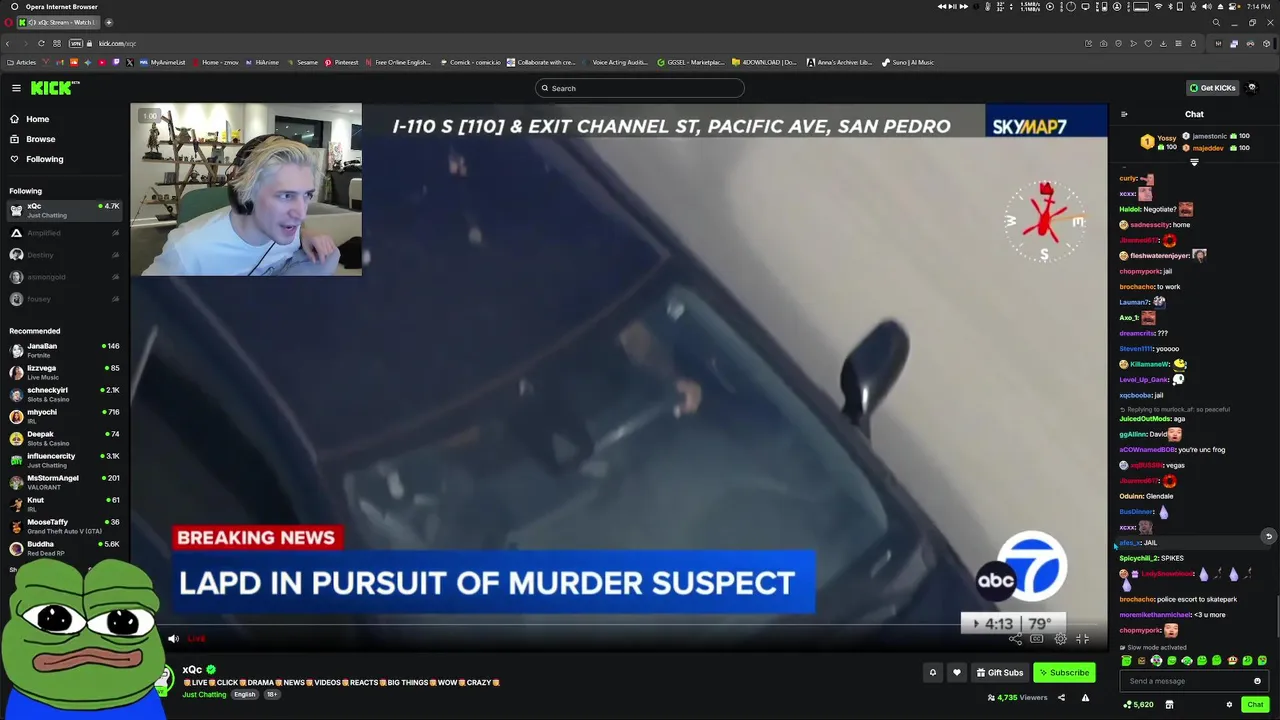Report stream with warning triangle icon

pyautogui.click(x=1085, y=698)
